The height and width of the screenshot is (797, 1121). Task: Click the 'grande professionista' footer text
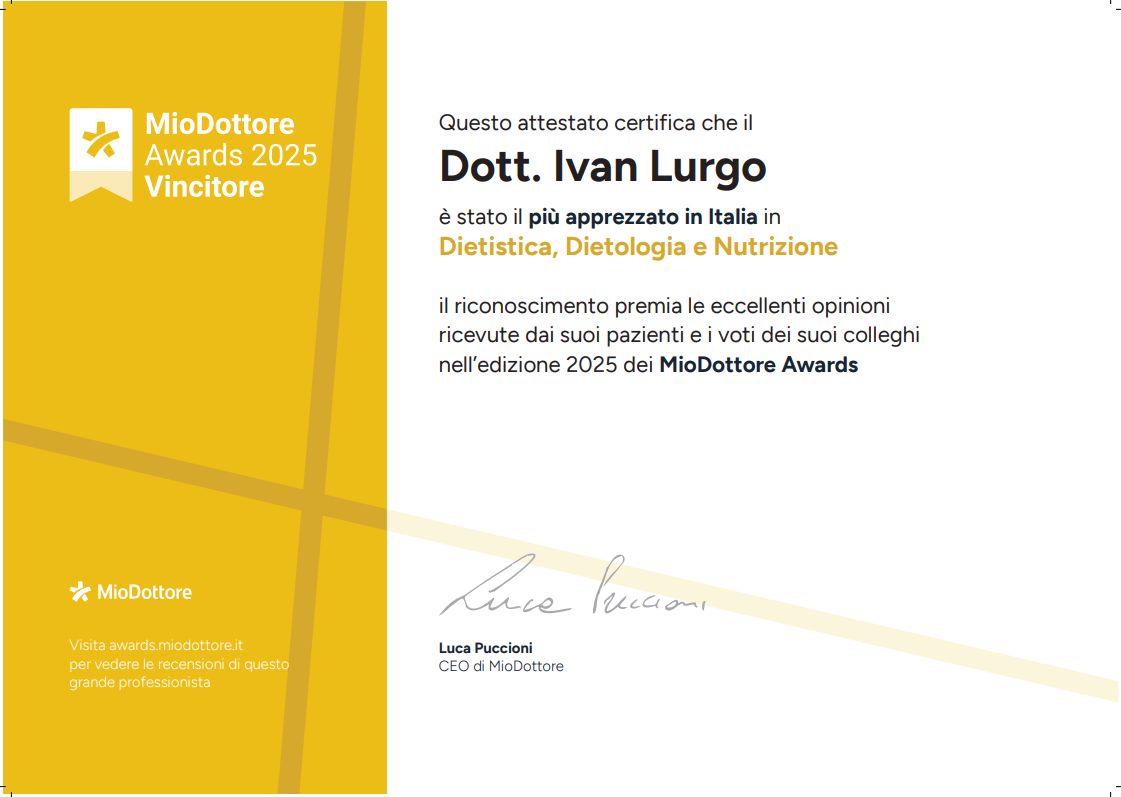click(139, 682)
